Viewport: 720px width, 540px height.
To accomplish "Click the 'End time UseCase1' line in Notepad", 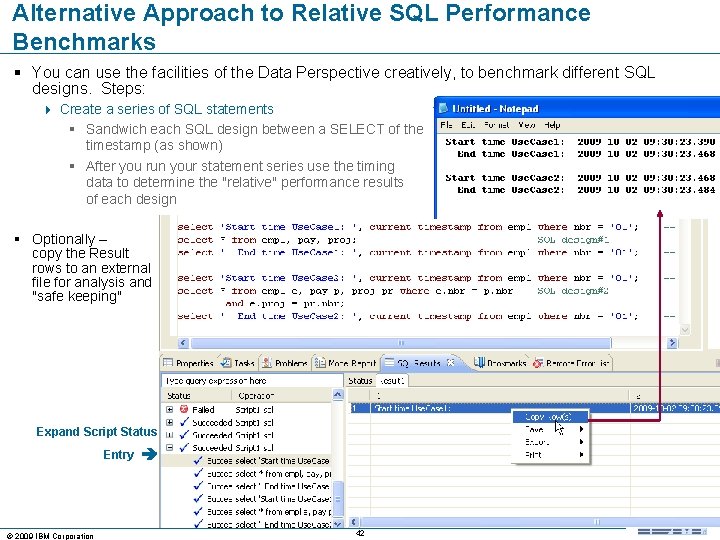I will click(x=586, y=154).
